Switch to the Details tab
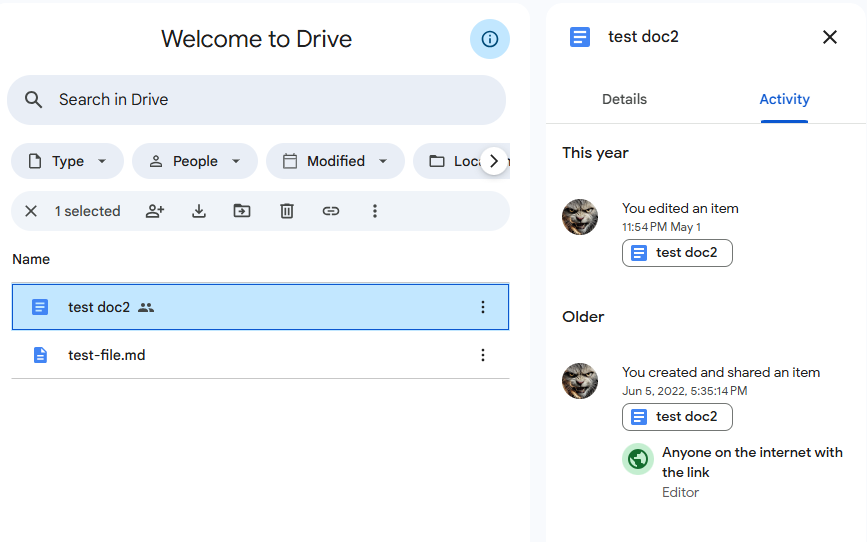The width and height of the screenshot is (867, 542). [x=624, y=99]
